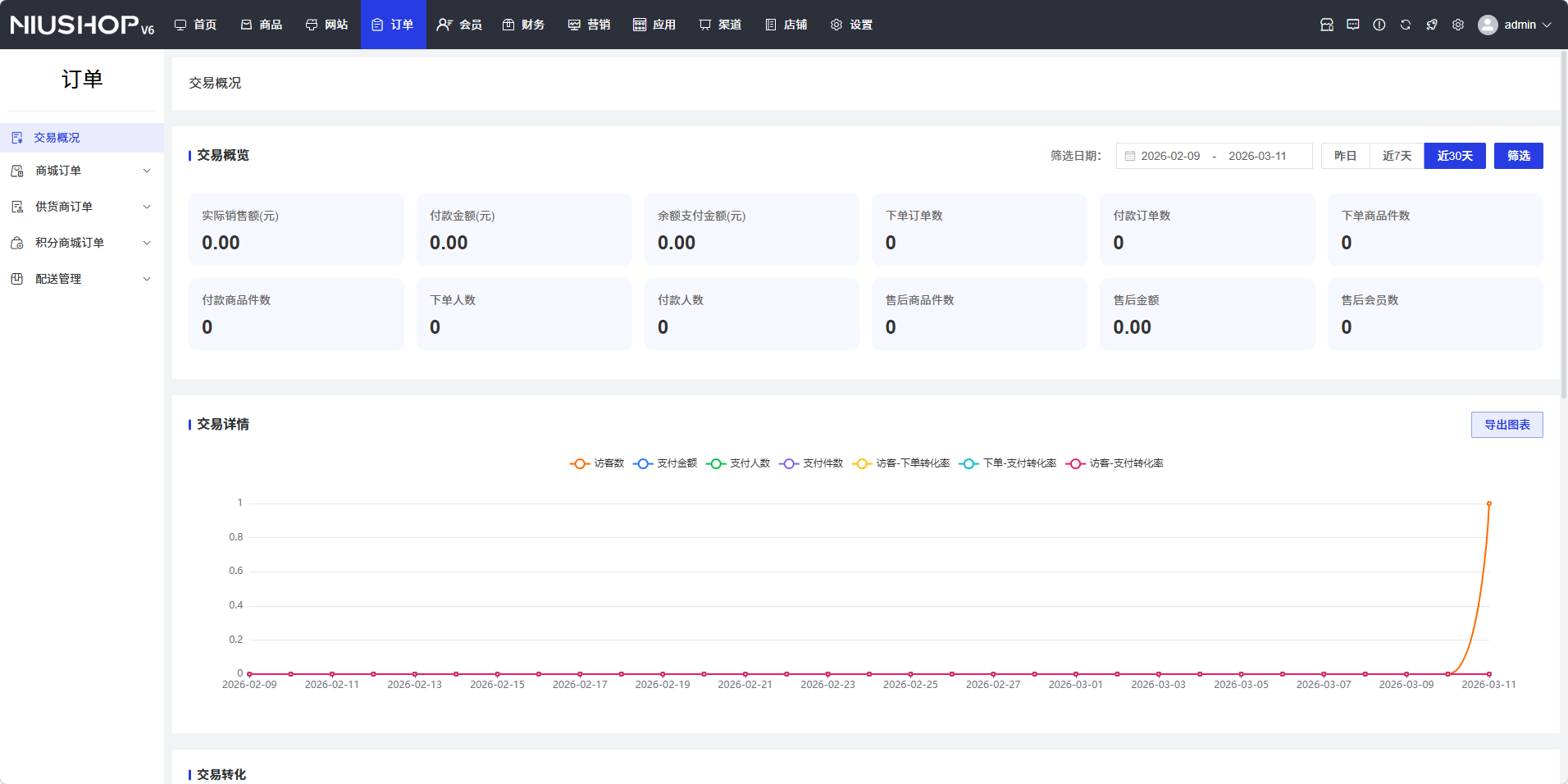This screenshot has height=784, width=1568.
Task: Click the admin user avatar
Action: point(1488,25)
